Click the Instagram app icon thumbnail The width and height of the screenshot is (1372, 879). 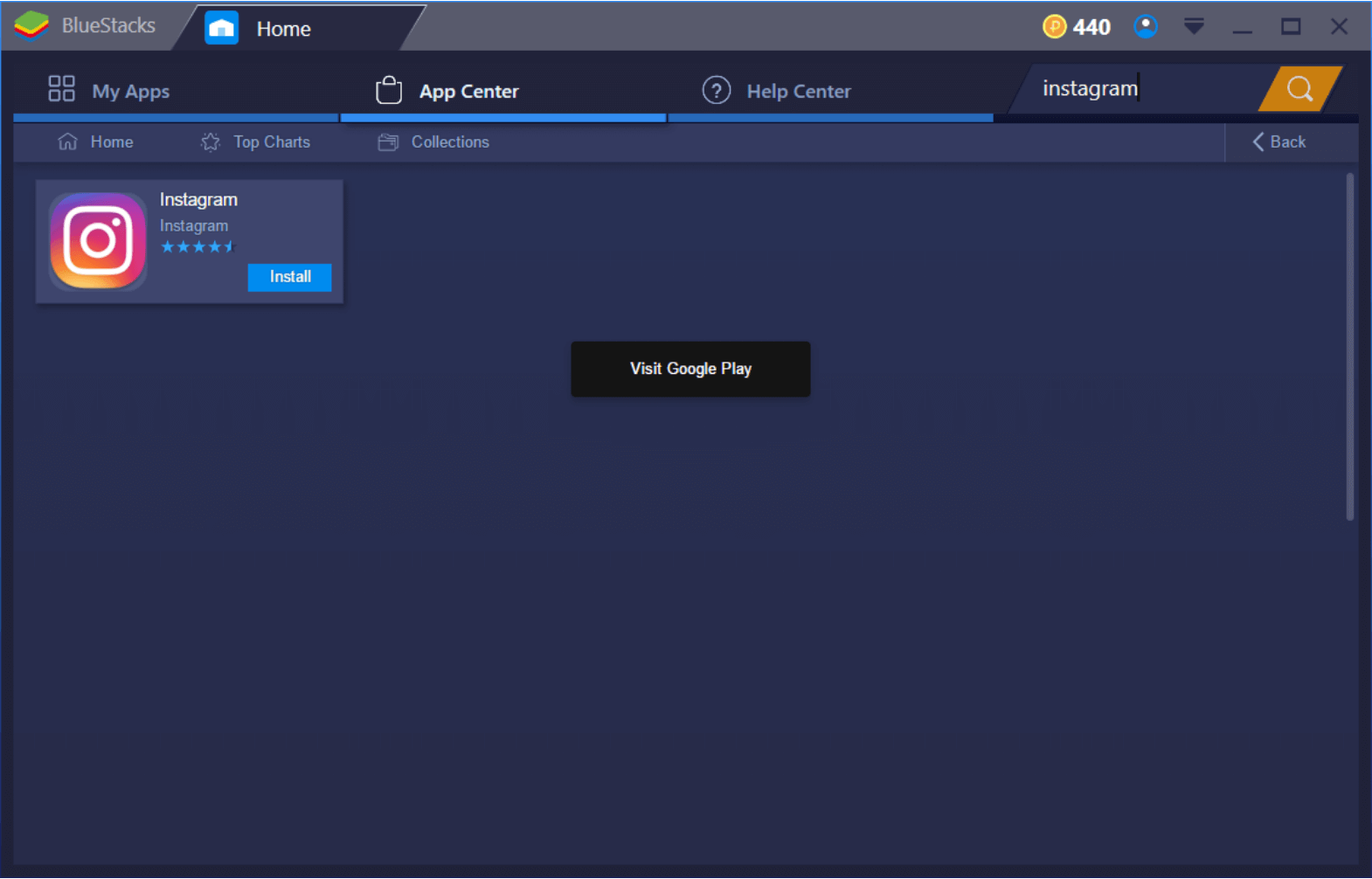(98, 241)
